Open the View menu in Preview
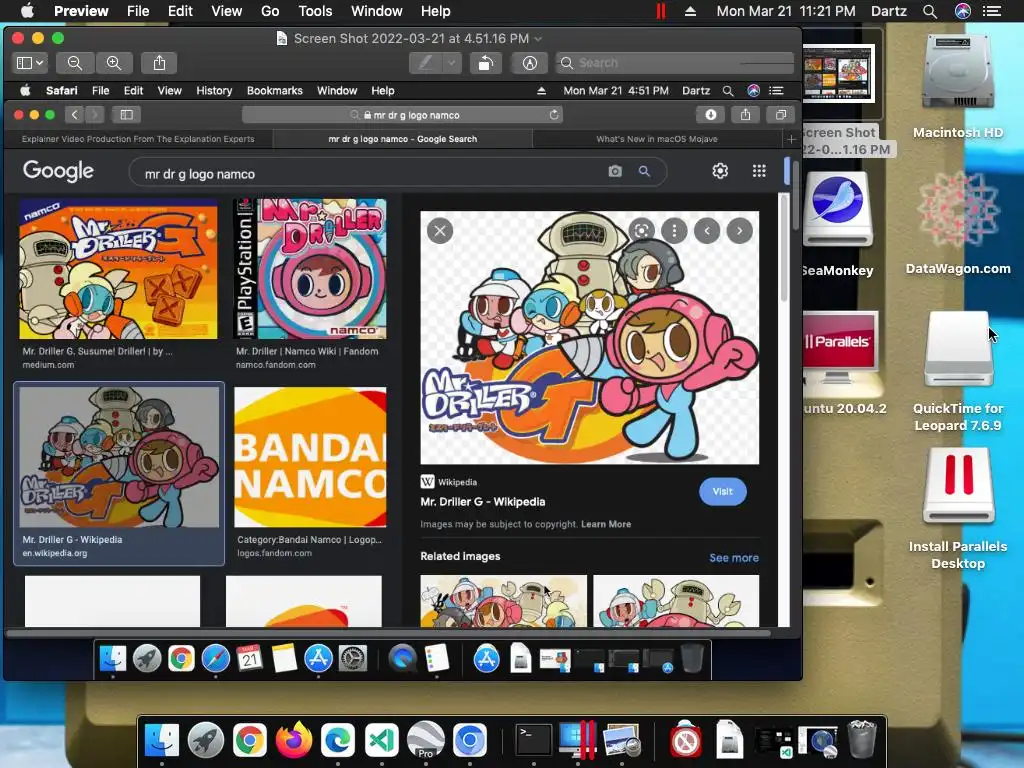This screenshot has width=1024, height=768. (227, 11)
